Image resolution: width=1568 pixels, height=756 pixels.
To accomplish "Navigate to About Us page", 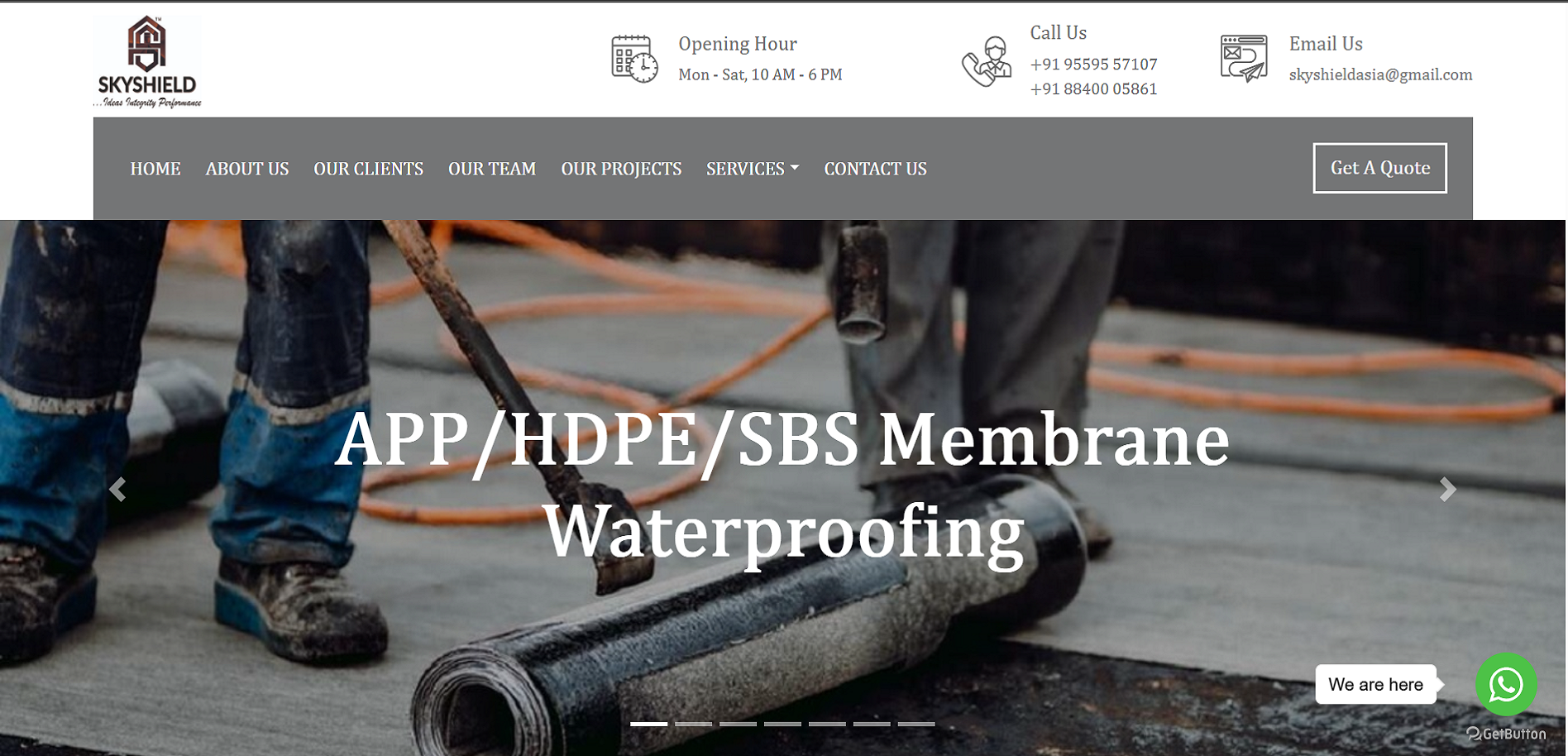I will click(x=247, y=169).
